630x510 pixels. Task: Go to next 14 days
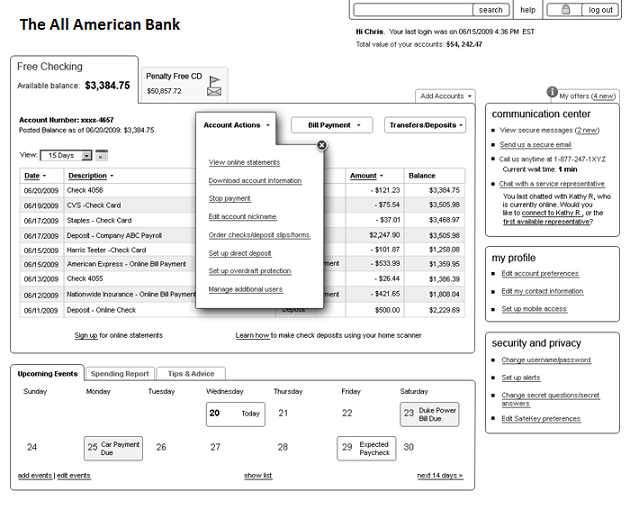coord(440,475)
